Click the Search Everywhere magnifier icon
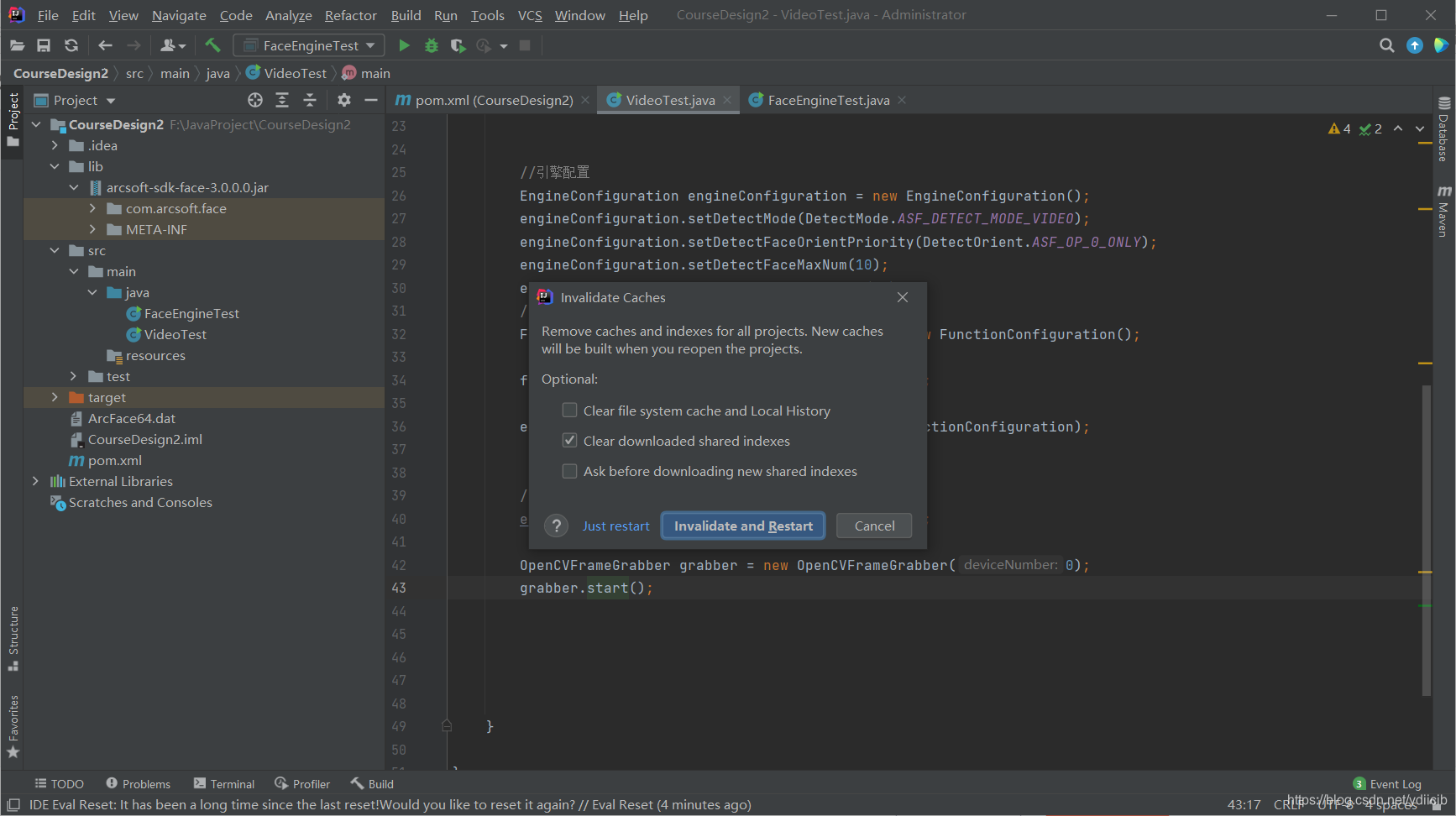 (x=1386, y=45)
